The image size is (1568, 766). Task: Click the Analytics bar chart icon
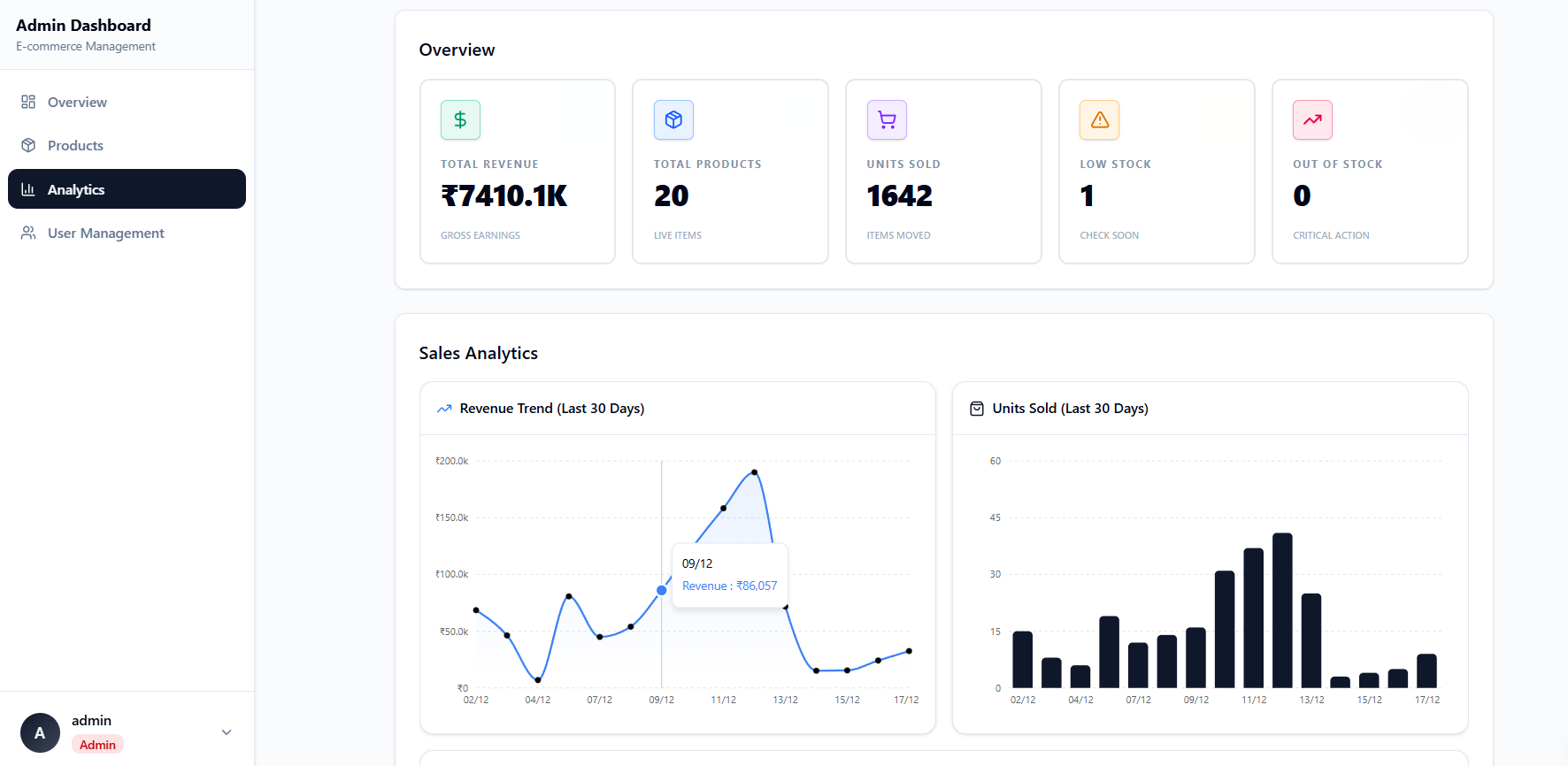pyautogui.click(x=28, y=189)
